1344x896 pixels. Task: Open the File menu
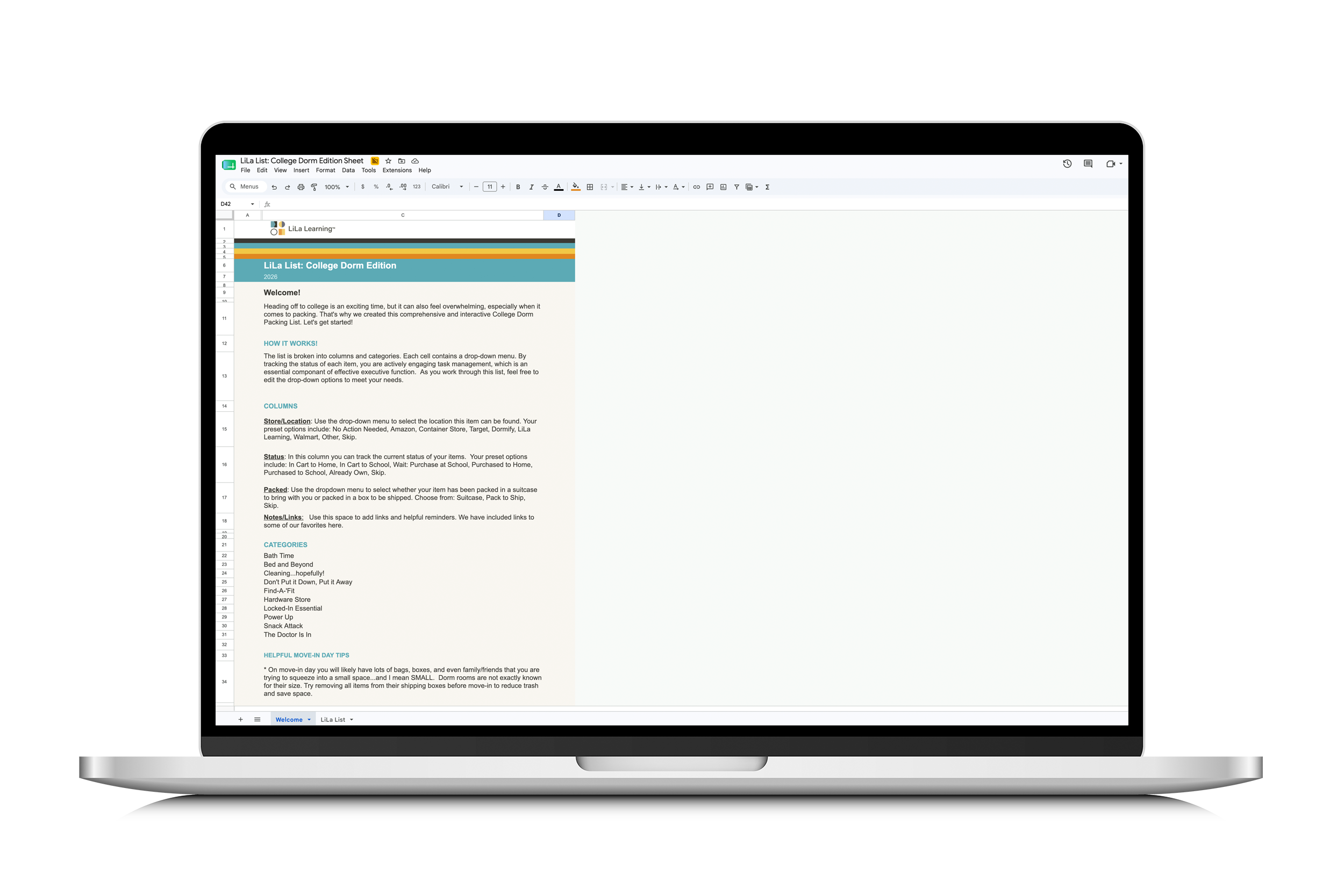pyautogui.click(x=245, y=170)
